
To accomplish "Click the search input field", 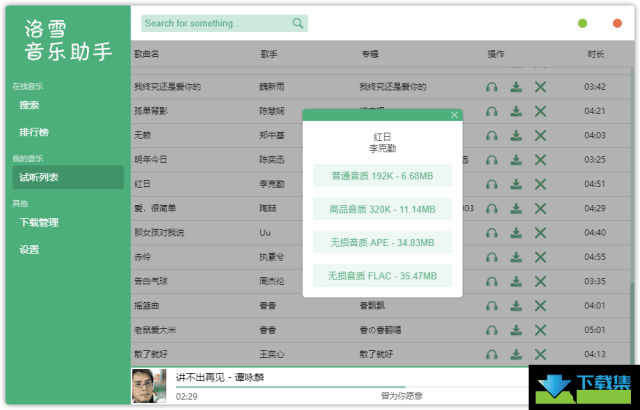I will 215,23.
